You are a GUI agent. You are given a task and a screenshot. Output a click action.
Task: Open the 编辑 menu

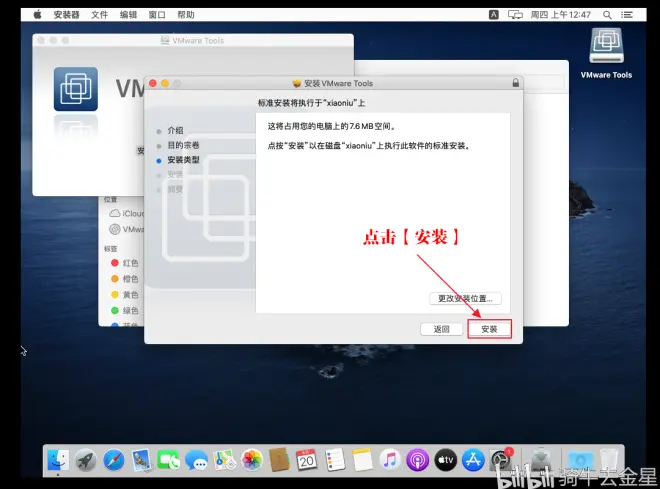(x=128, y=15)
